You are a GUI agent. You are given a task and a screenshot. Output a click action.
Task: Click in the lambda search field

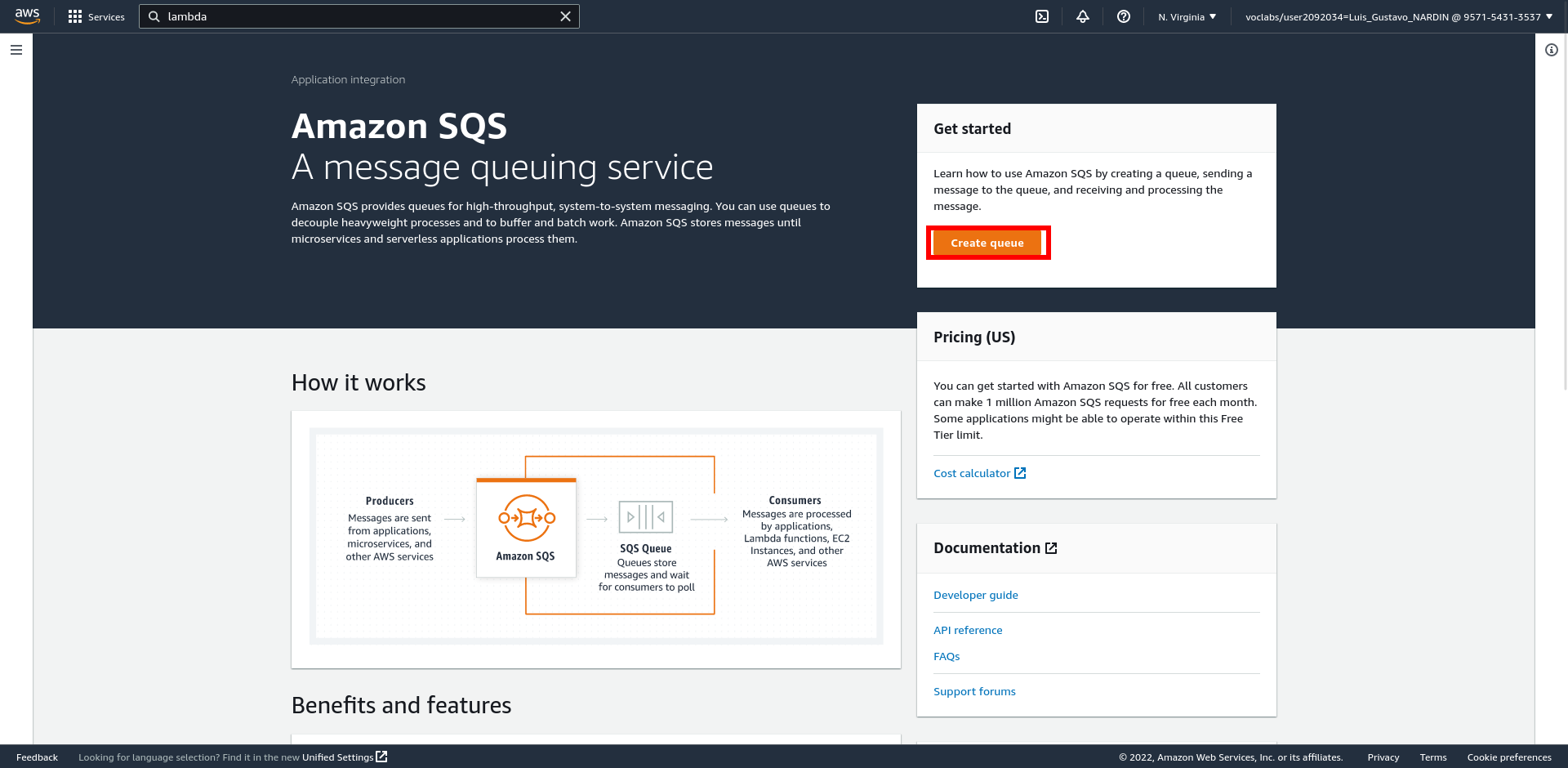359,16
